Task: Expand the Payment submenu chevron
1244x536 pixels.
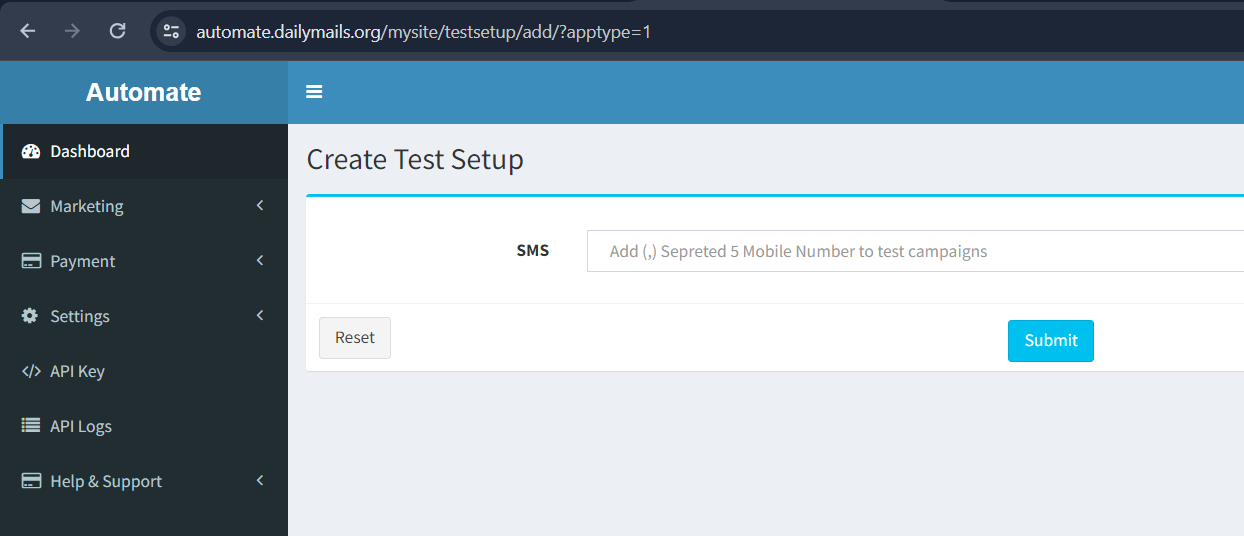Action: (260, 261)
